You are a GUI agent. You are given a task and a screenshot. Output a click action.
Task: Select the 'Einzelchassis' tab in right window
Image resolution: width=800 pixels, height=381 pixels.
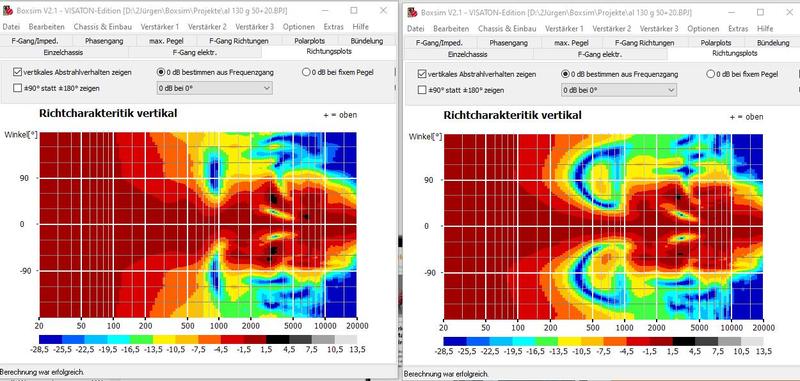[x=467, y=54]
